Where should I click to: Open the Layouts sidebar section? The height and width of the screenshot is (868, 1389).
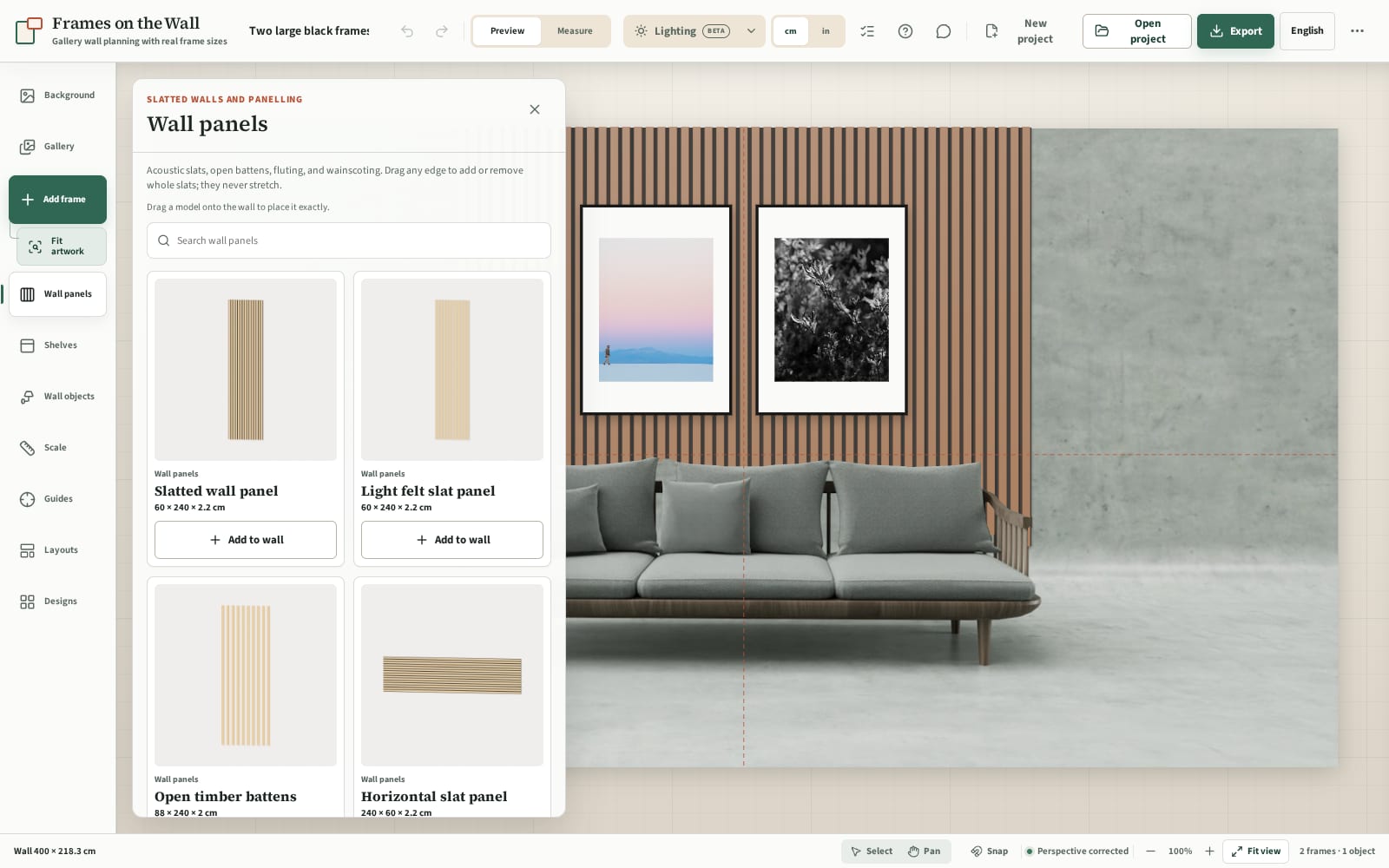click(x=58, y=550)
